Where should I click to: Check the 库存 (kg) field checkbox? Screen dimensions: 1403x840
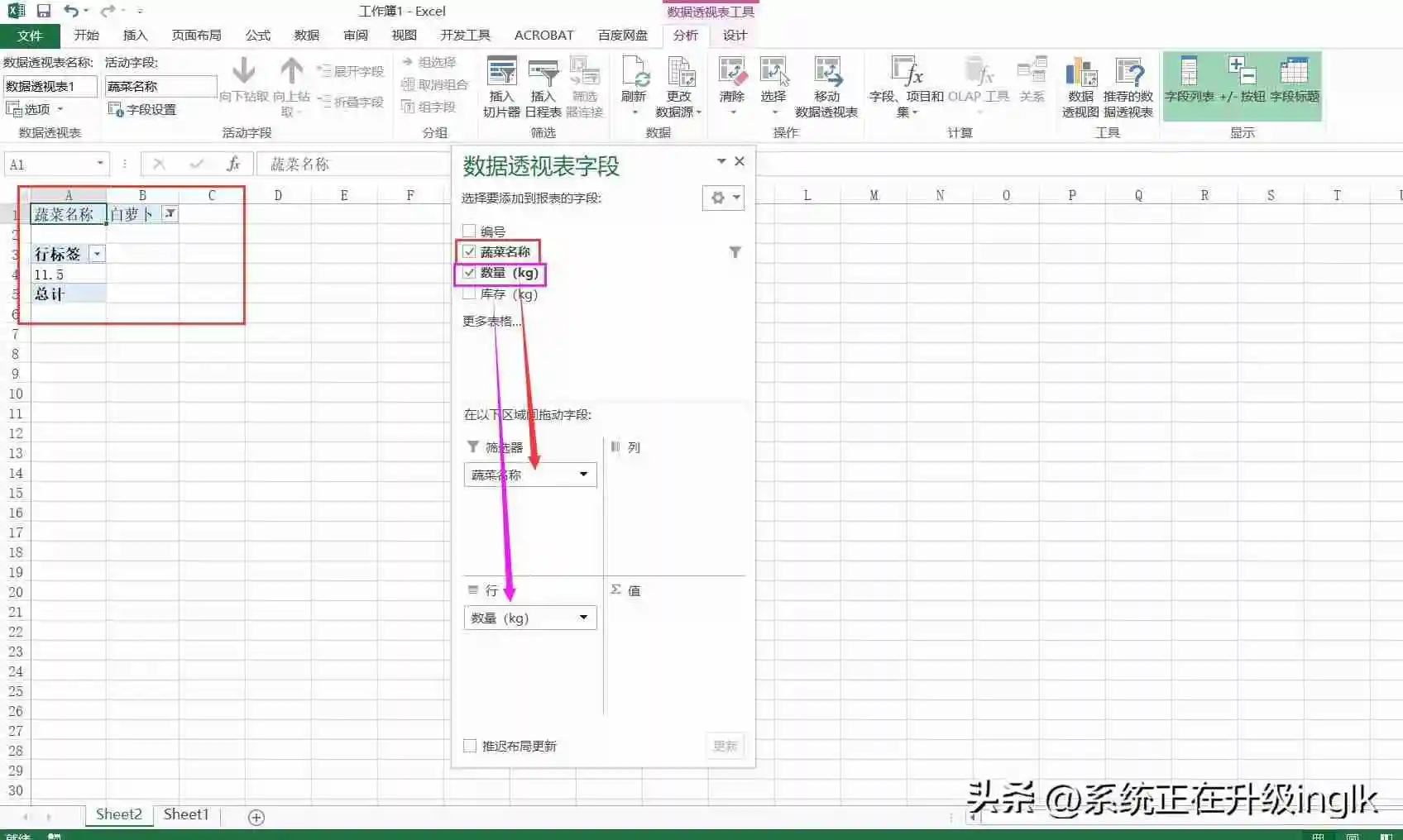point(470,294)
